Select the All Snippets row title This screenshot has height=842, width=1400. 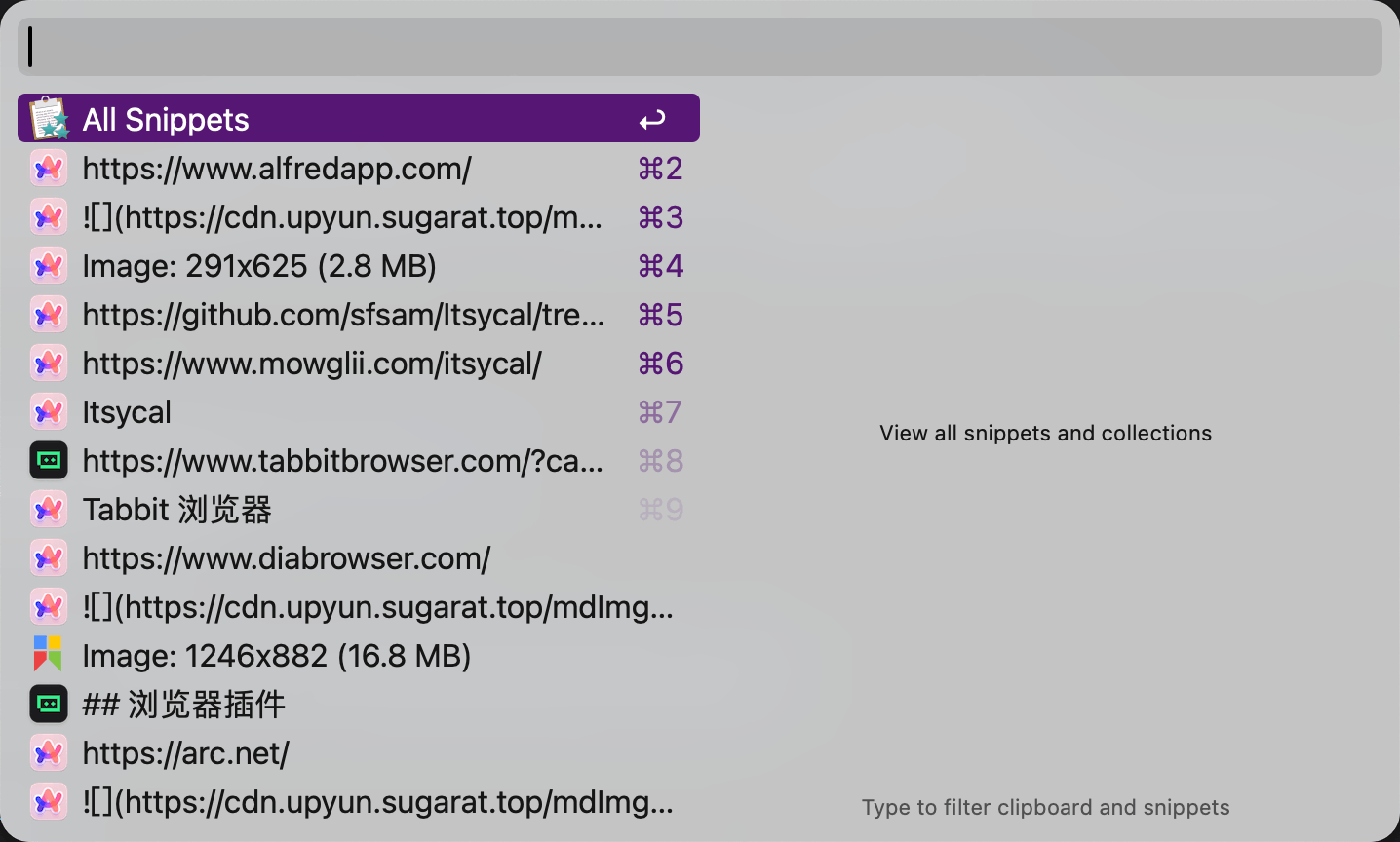(x=166, y=120)
